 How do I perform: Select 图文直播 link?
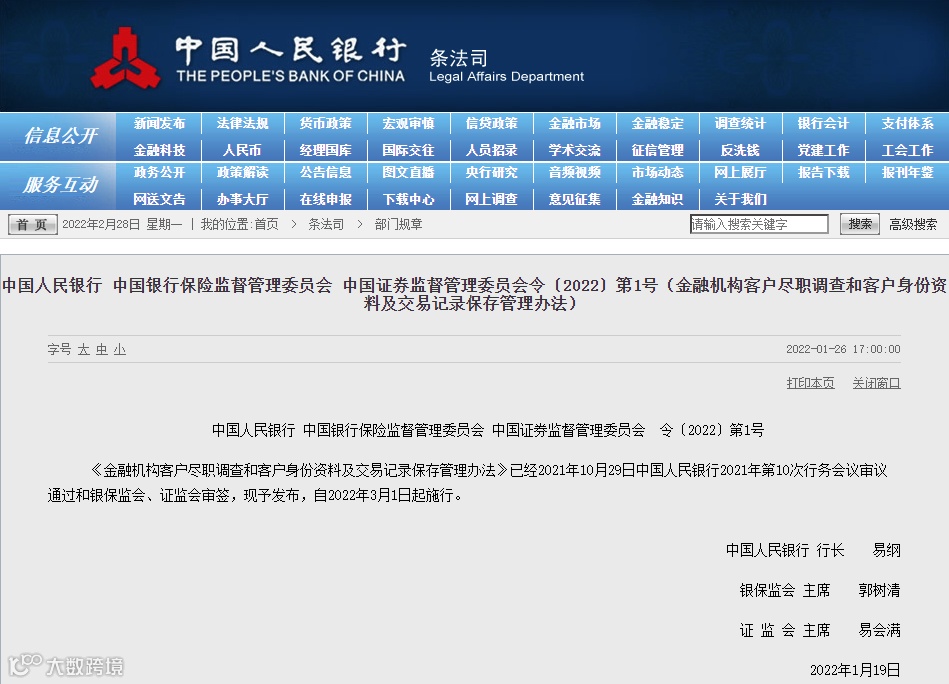(409, 173)
